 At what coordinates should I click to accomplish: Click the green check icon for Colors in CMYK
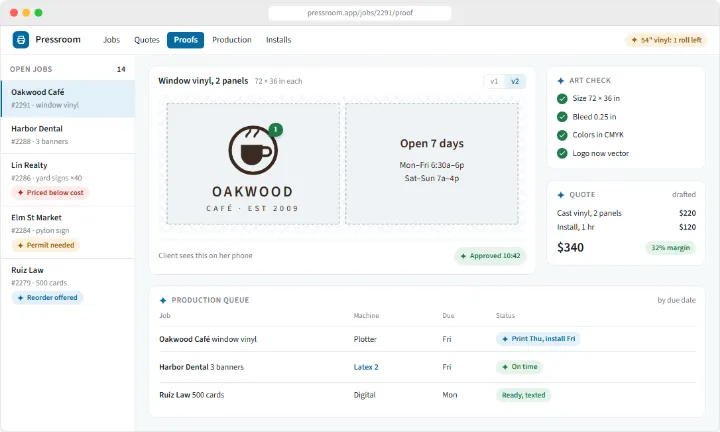pos(562,135)
